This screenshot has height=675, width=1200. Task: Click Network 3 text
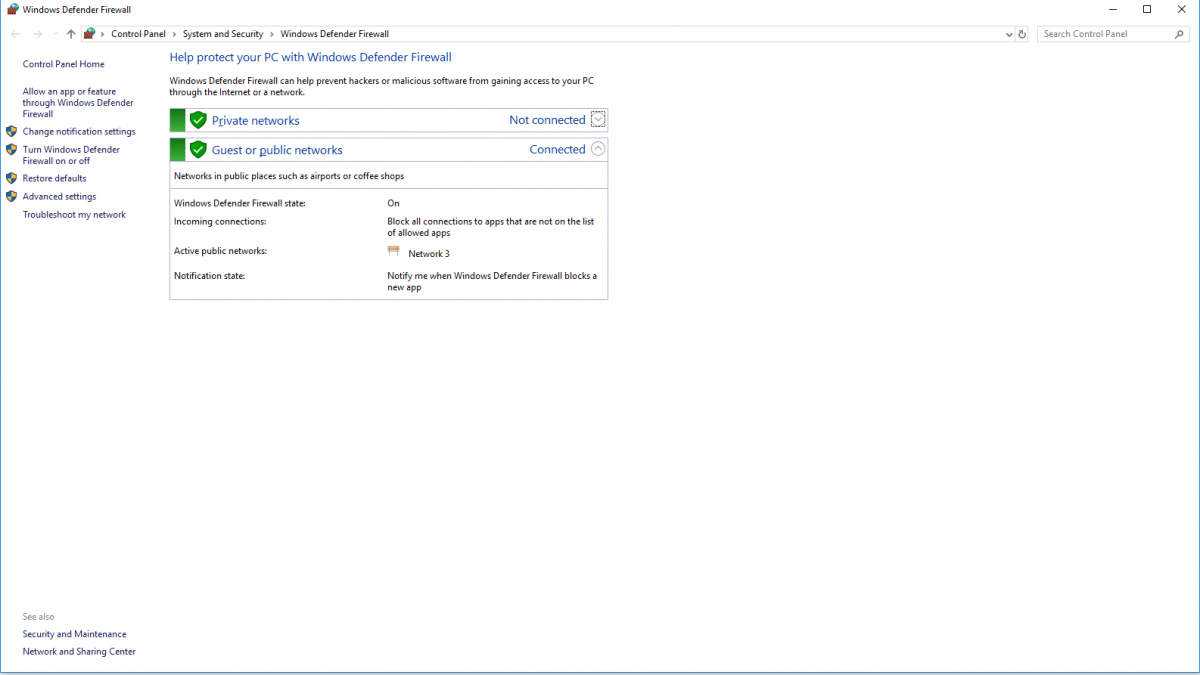click(429, 254)
